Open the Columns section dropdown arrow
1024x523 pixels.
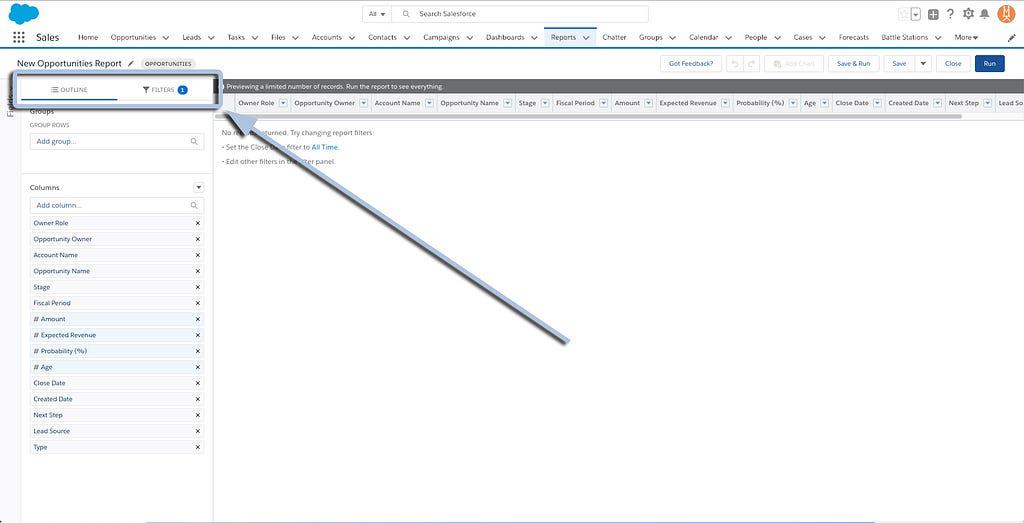point(198,187)
